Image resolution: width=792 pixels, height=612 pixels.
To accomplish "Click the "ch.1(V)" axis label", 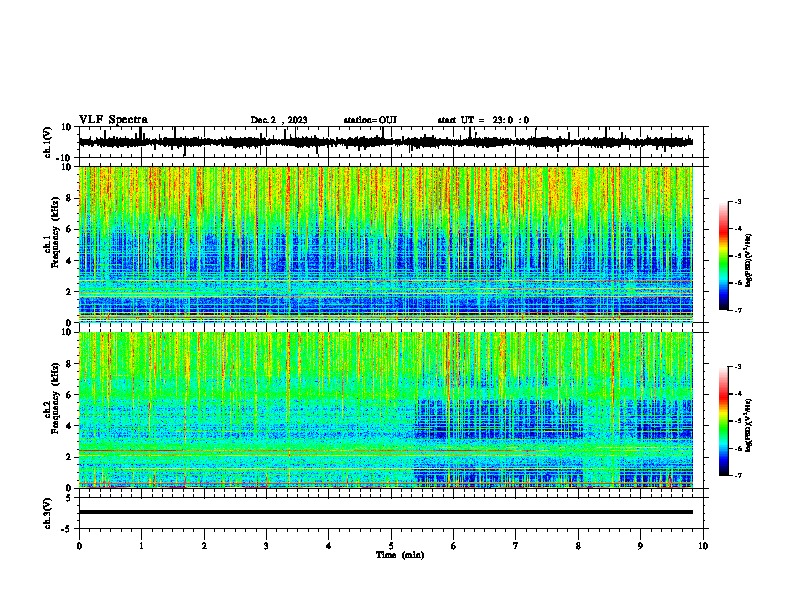I will click(x=48, y=142).
